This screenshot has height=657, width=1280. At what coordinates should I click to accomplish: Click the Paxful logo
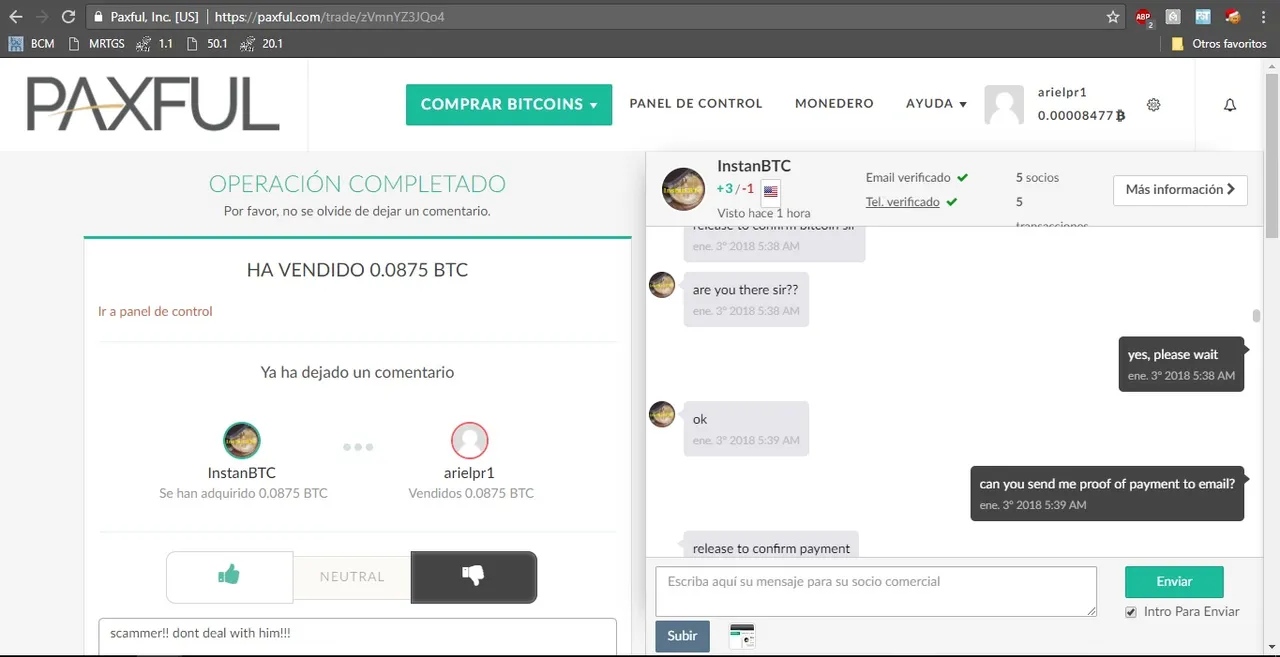[x=153, y=104]
